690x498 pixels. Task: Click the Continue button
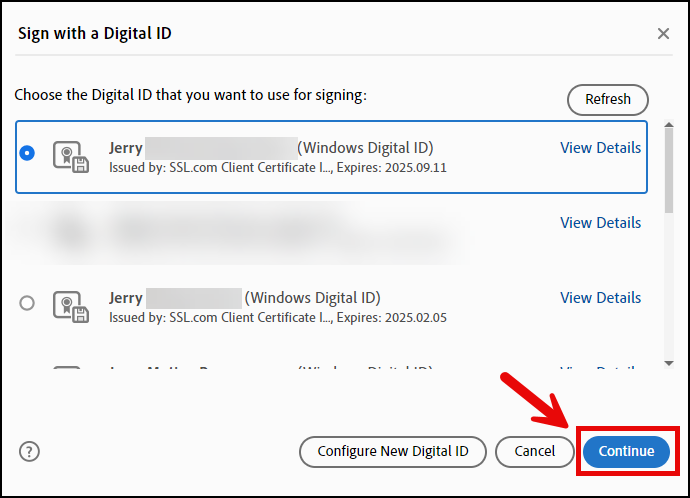pos(626,451)
